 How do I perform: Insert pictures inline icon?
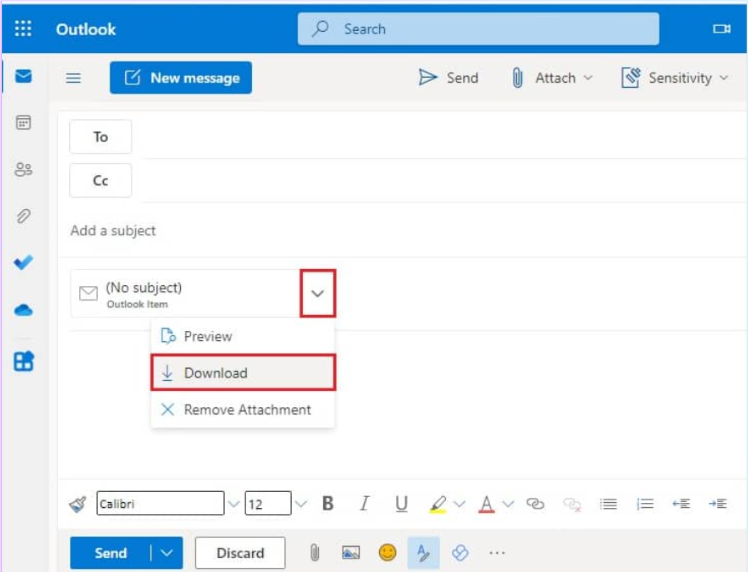tap(351, 553)
